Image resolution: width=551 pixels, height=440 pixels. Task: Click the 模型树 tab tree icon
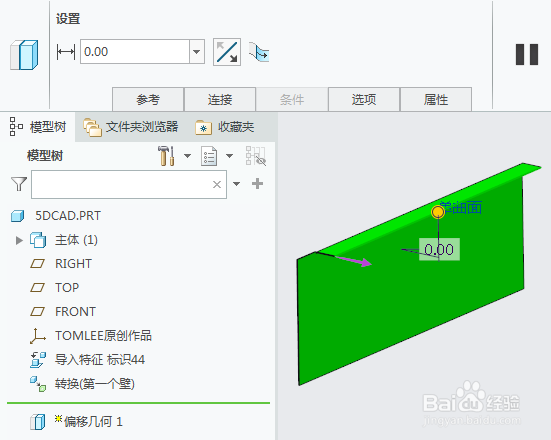[x=16, y=127]
